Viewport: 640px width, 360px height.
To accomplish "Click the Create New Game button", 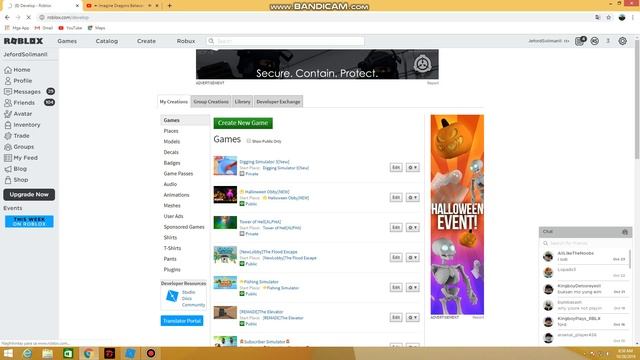I will 243,123.
